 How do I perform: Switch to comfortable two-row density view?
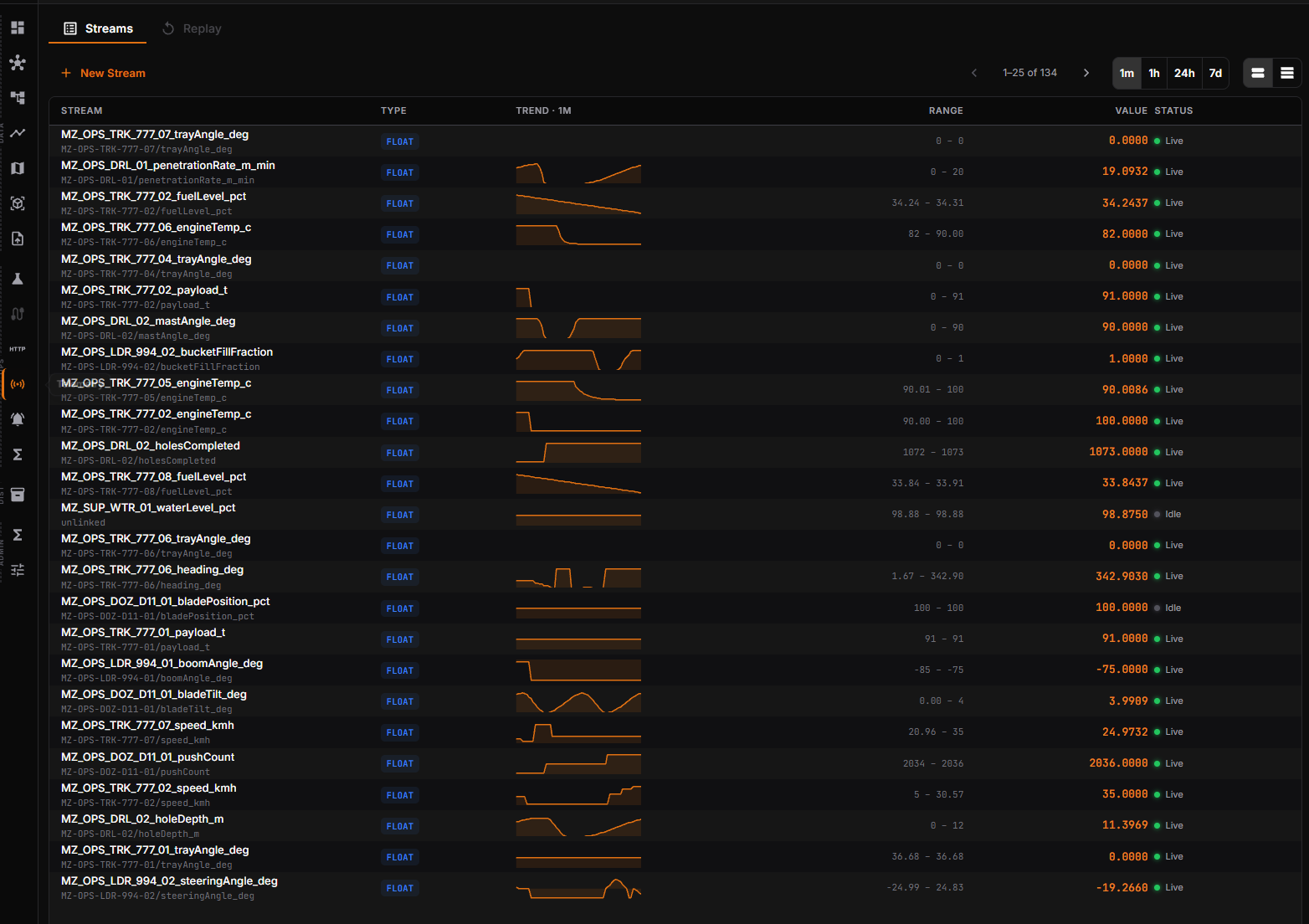point(1258,73)
